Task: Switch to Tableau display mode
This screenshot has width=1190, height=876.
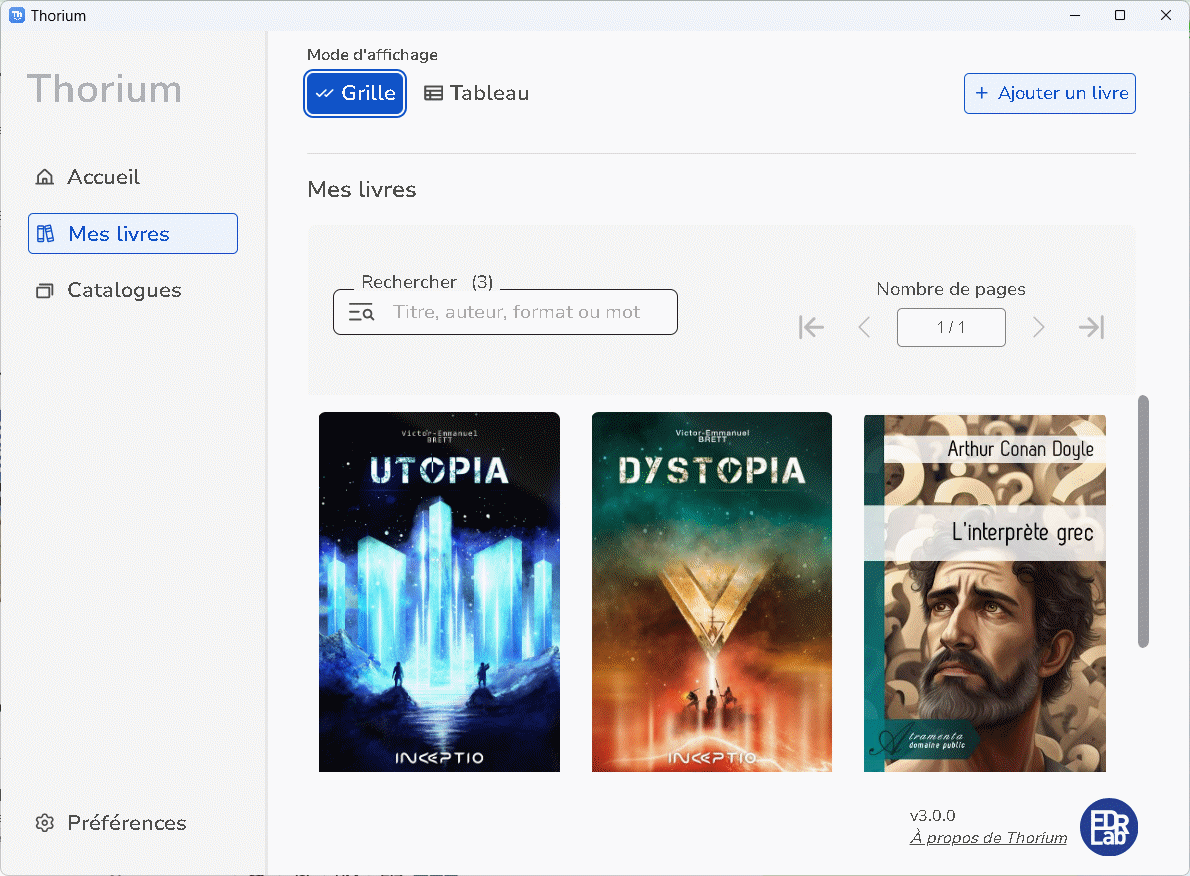Action: [x=477, y=93]
